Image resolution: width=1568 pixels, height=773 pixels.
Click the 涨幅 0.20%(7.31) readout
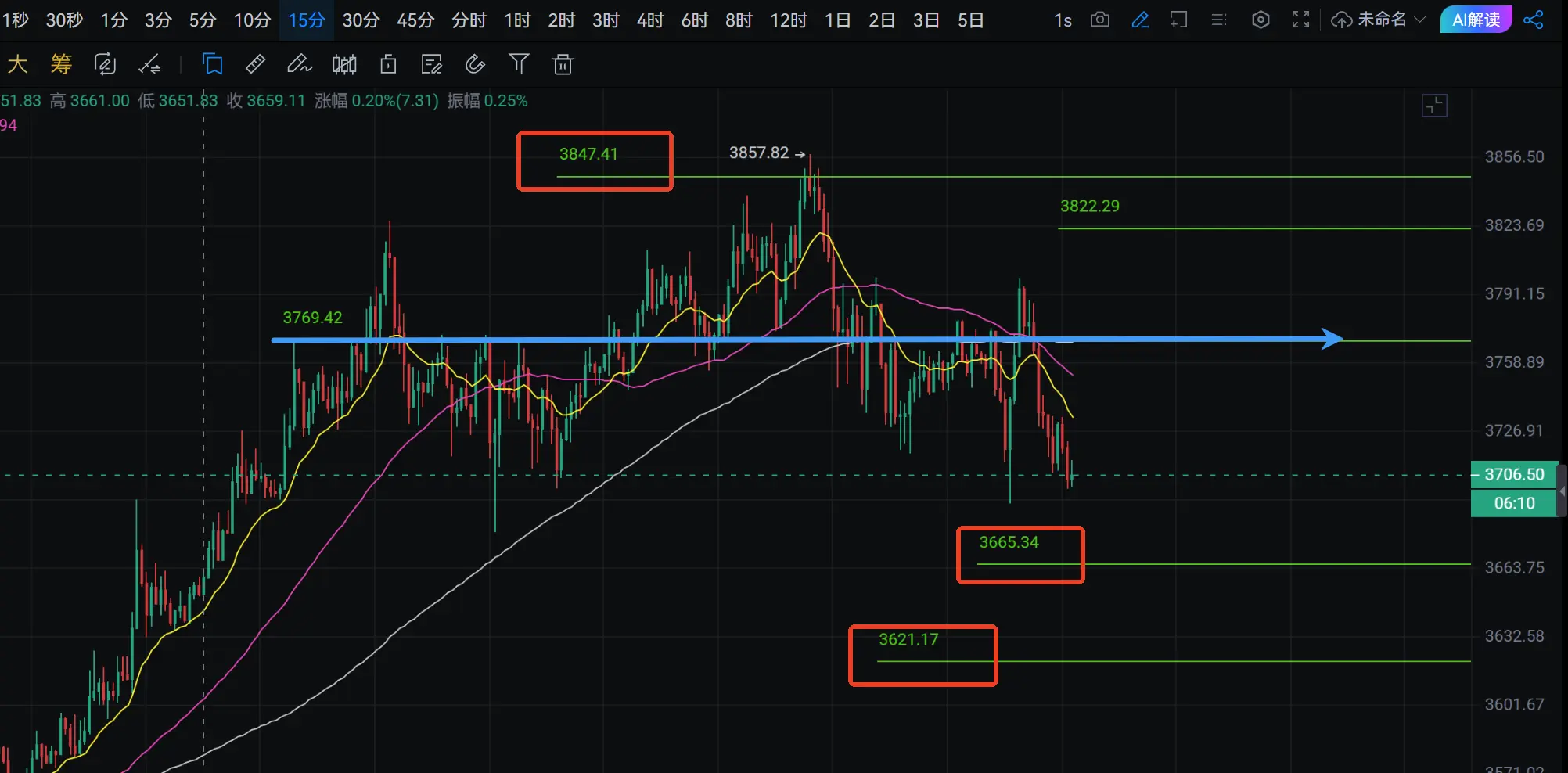tap(376, 101)
